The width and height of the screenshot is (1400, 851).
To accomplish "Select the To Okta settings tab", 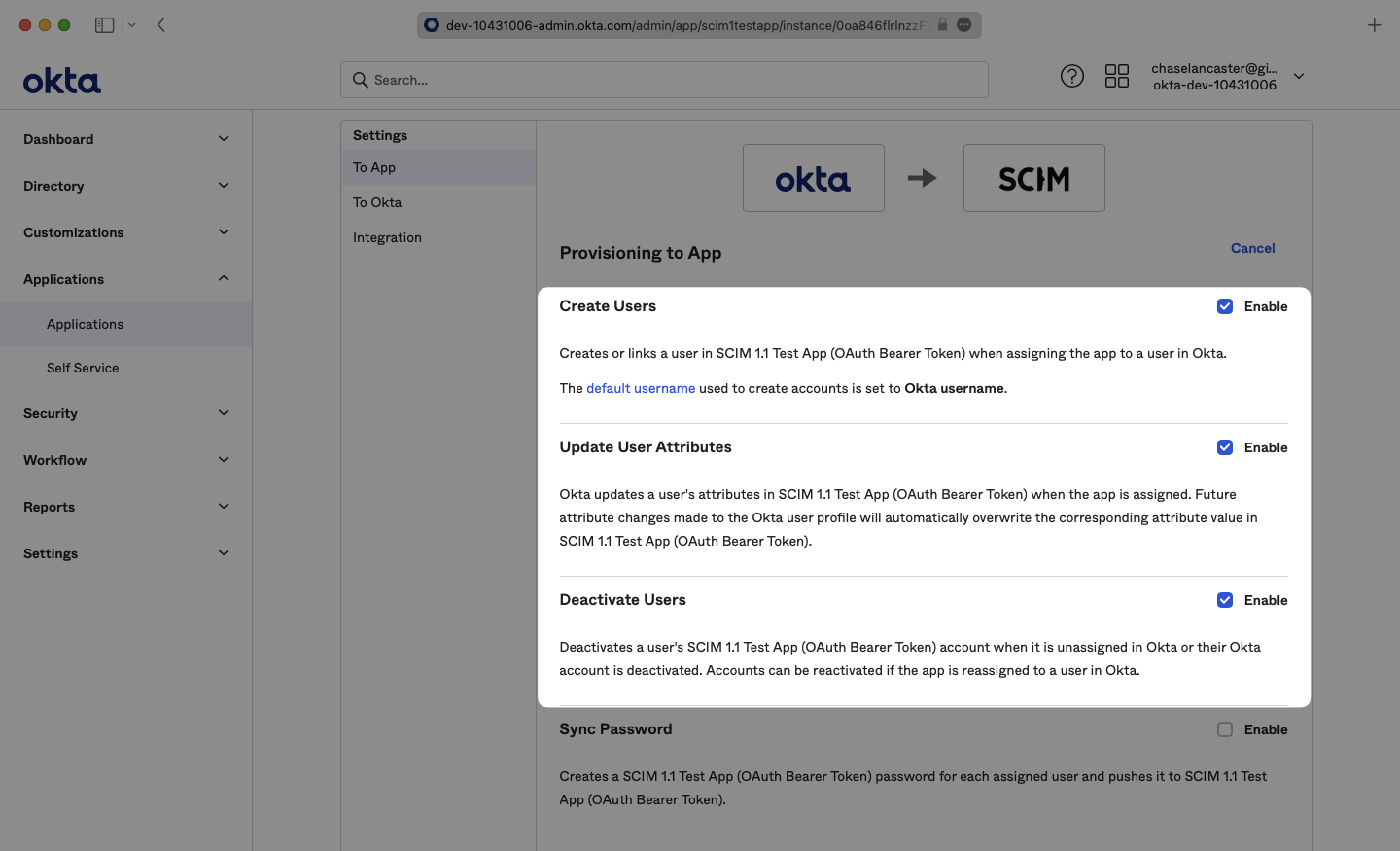I will (x=377, y=202).
